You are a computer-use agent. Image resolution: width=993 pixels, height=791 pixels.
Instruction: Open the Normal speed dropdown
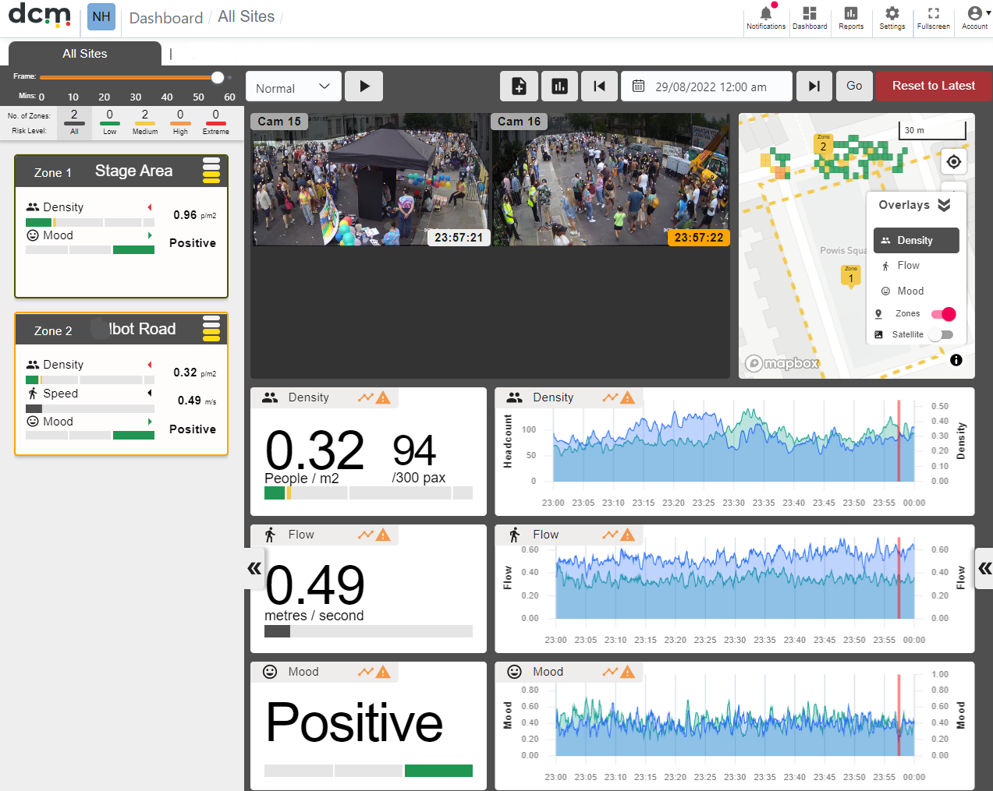(x=293, y=87)
